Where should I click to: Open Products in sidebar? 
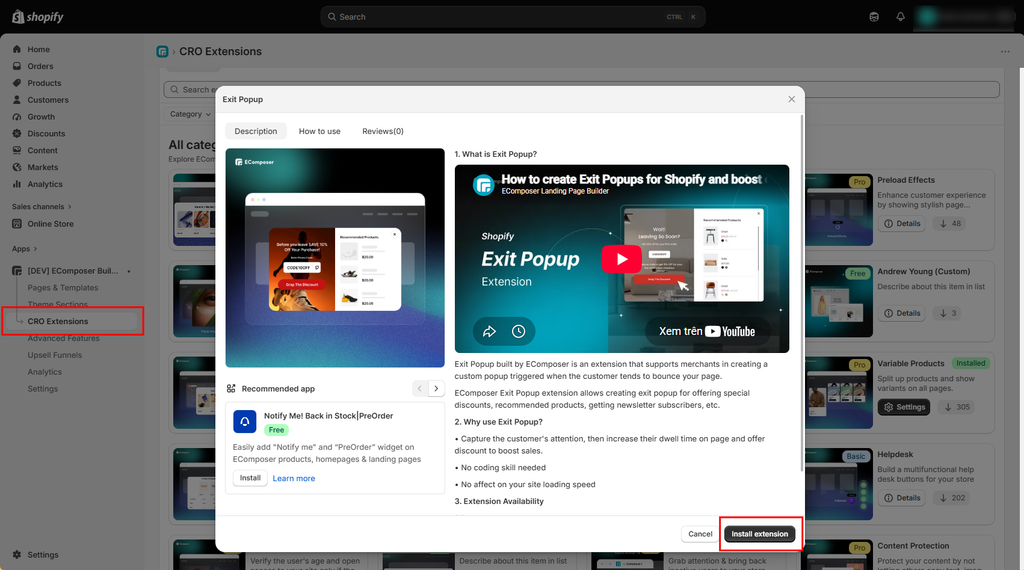click(44, 83)
